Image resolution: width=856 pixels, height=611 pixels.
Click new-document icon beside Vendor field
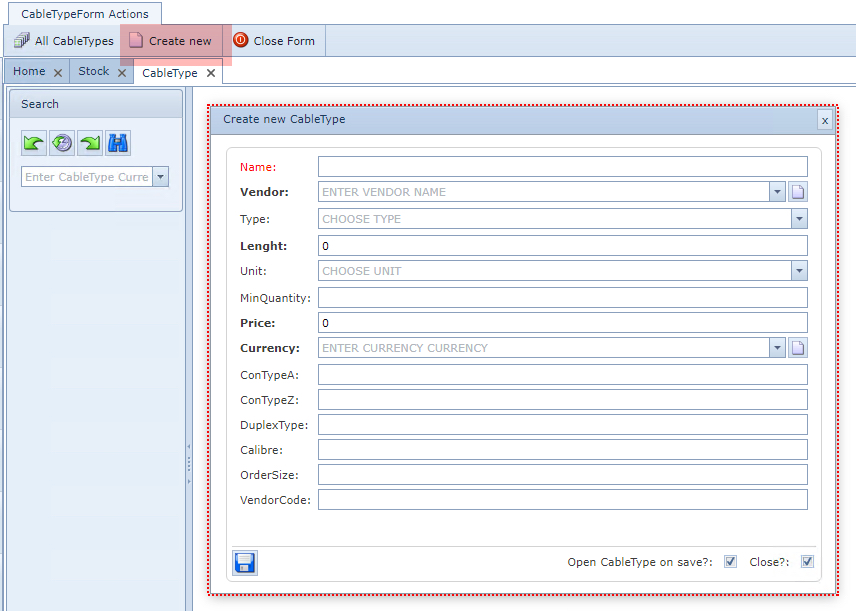pos(798,192)
